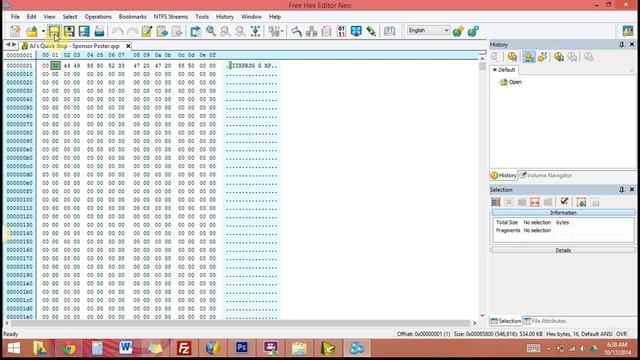This screenshot has height=360, width=640.
Task: Open the Edit menu
Action: [31, 17]
